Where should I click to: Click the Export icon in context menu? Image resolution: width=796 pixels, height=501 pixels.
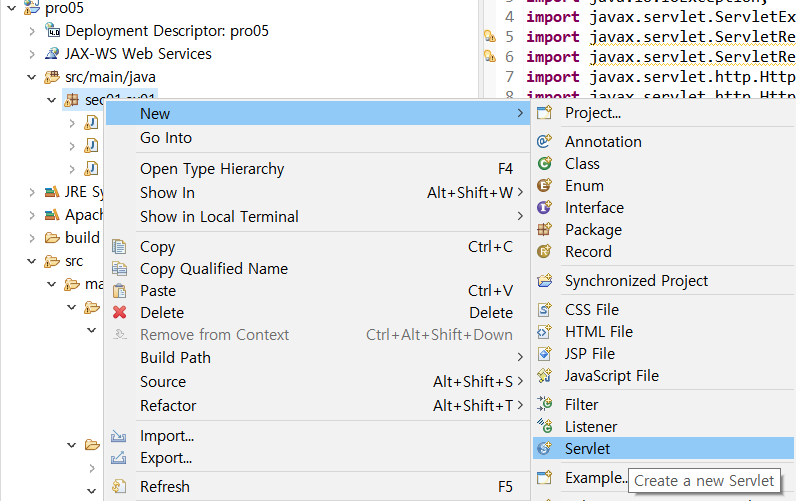[119, 458]
